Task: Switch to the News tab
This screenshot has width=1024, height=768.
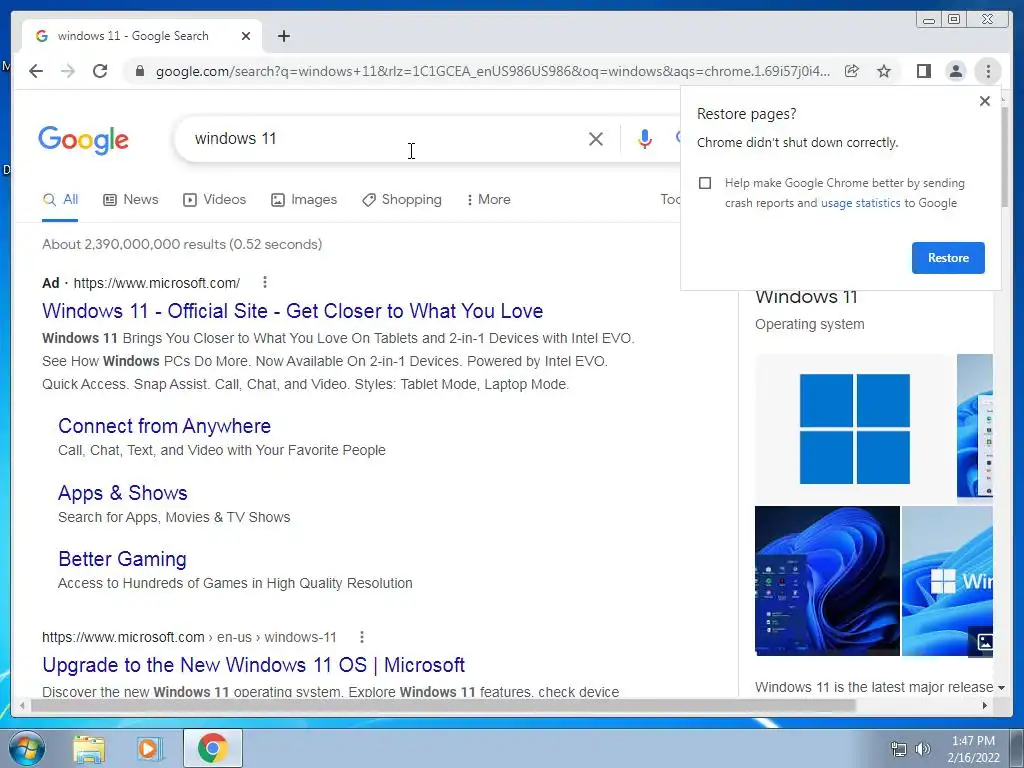Action: point(131,199)
